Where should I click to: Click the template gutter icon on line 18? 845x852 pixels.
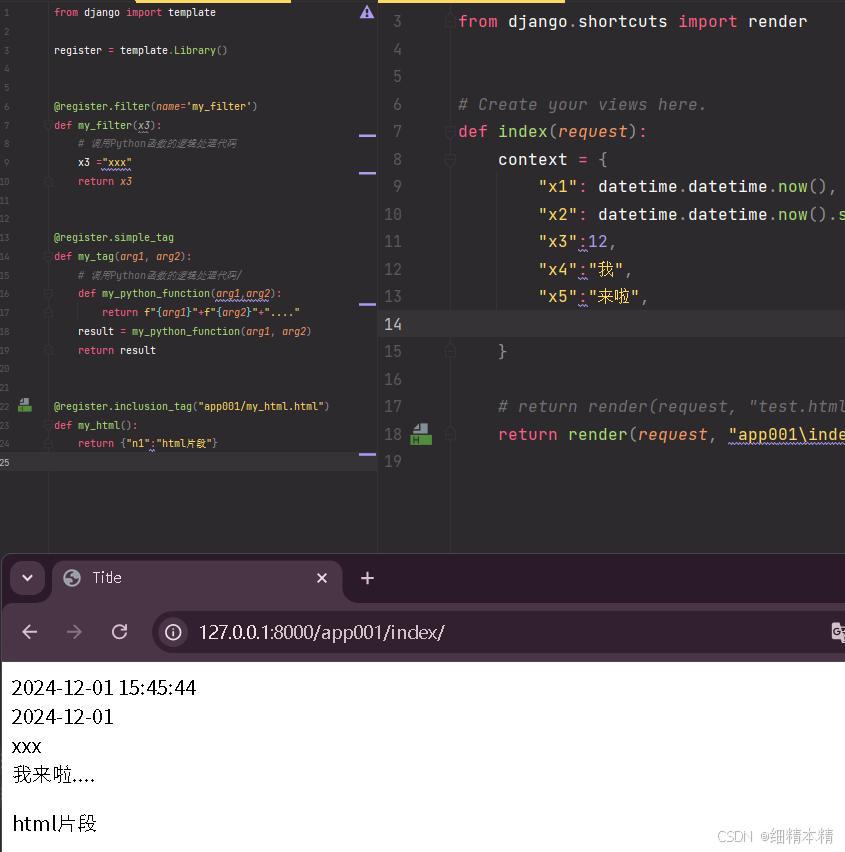[x=421, y=434]
